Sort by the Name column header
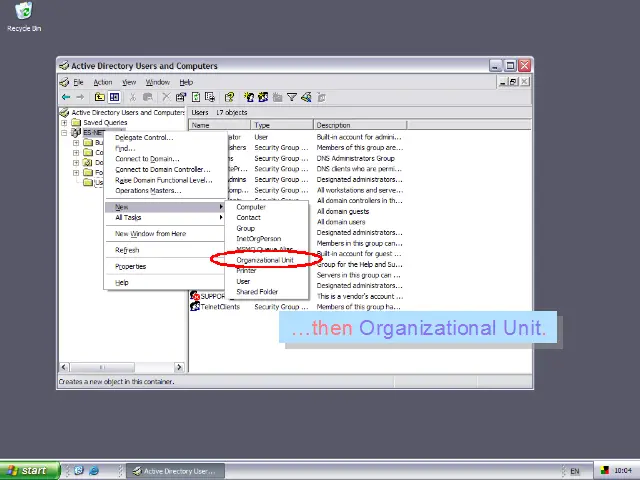Image resolution: width=640 pixels, height=480 pixels. click(x=220, y=125)
